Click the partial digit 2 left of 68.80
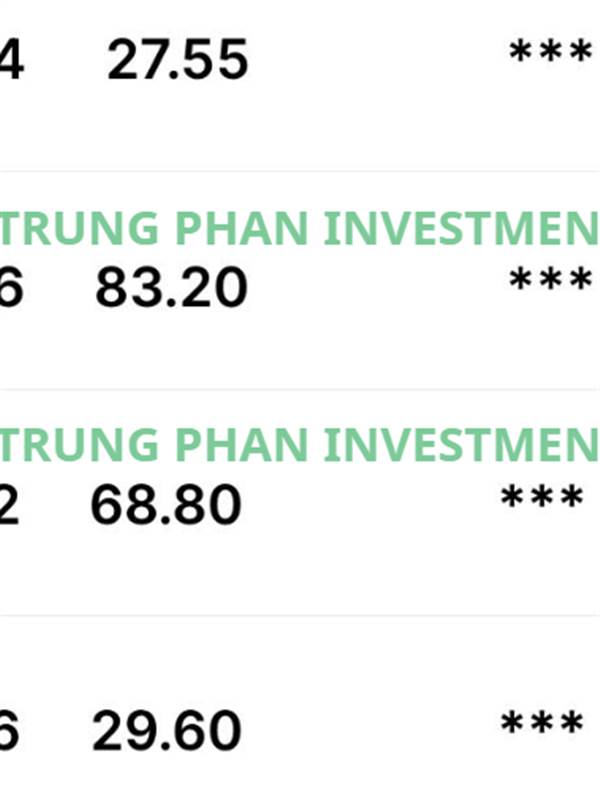The width and height of the screenshot is (600, 800). pos(8,507)
